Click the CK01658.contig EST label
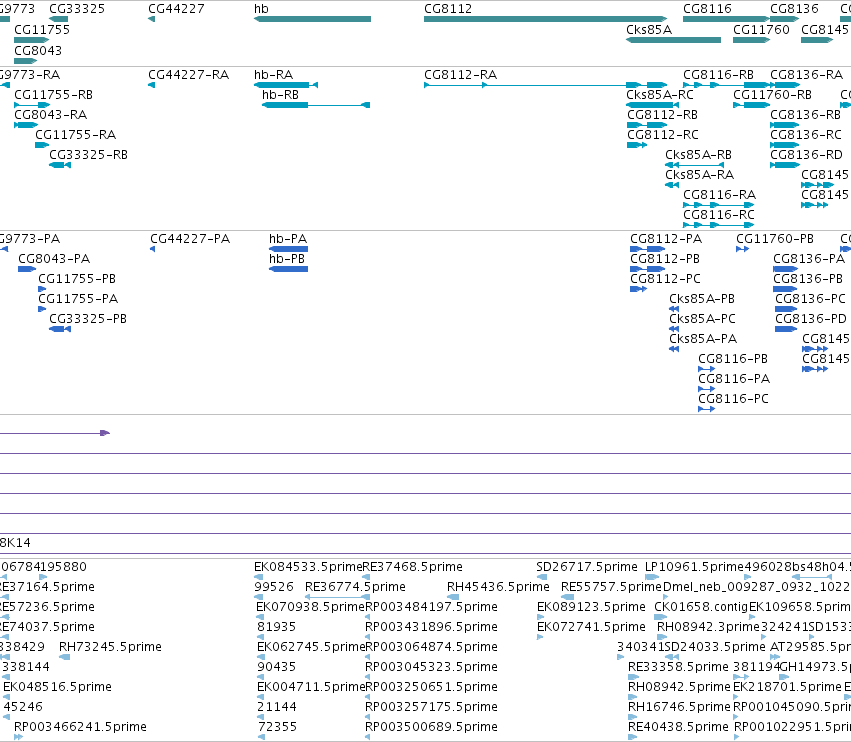The height and width of the screenshot is (742, 851). click(701, 607)
